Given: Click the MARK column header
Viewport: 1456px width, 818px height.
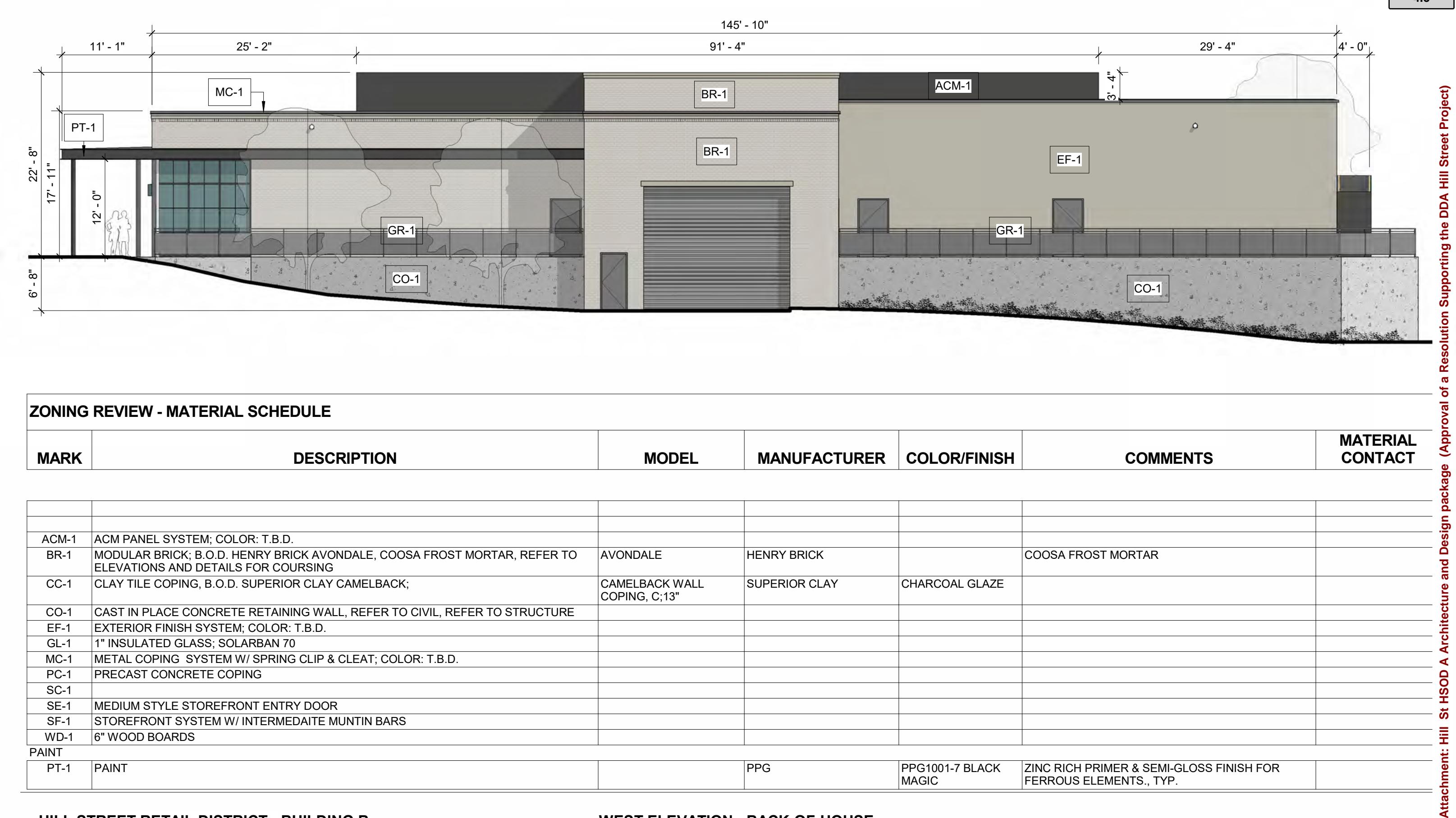Looking at the screenshot, I should click(60, 458).
